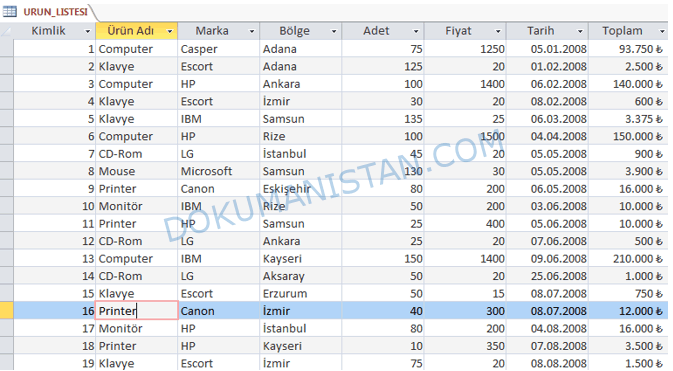673x371 pixels.
Task: Click the date 08.08.2008
Action: (547, 363)
